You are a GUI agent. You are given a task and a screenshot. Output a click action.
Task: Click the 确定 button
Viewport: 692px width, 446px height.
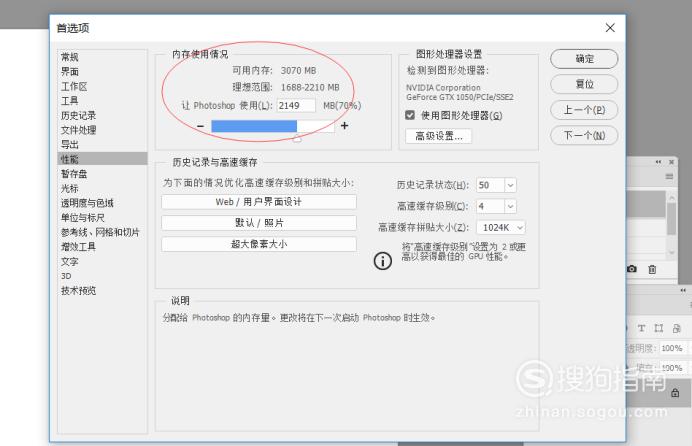584,59
